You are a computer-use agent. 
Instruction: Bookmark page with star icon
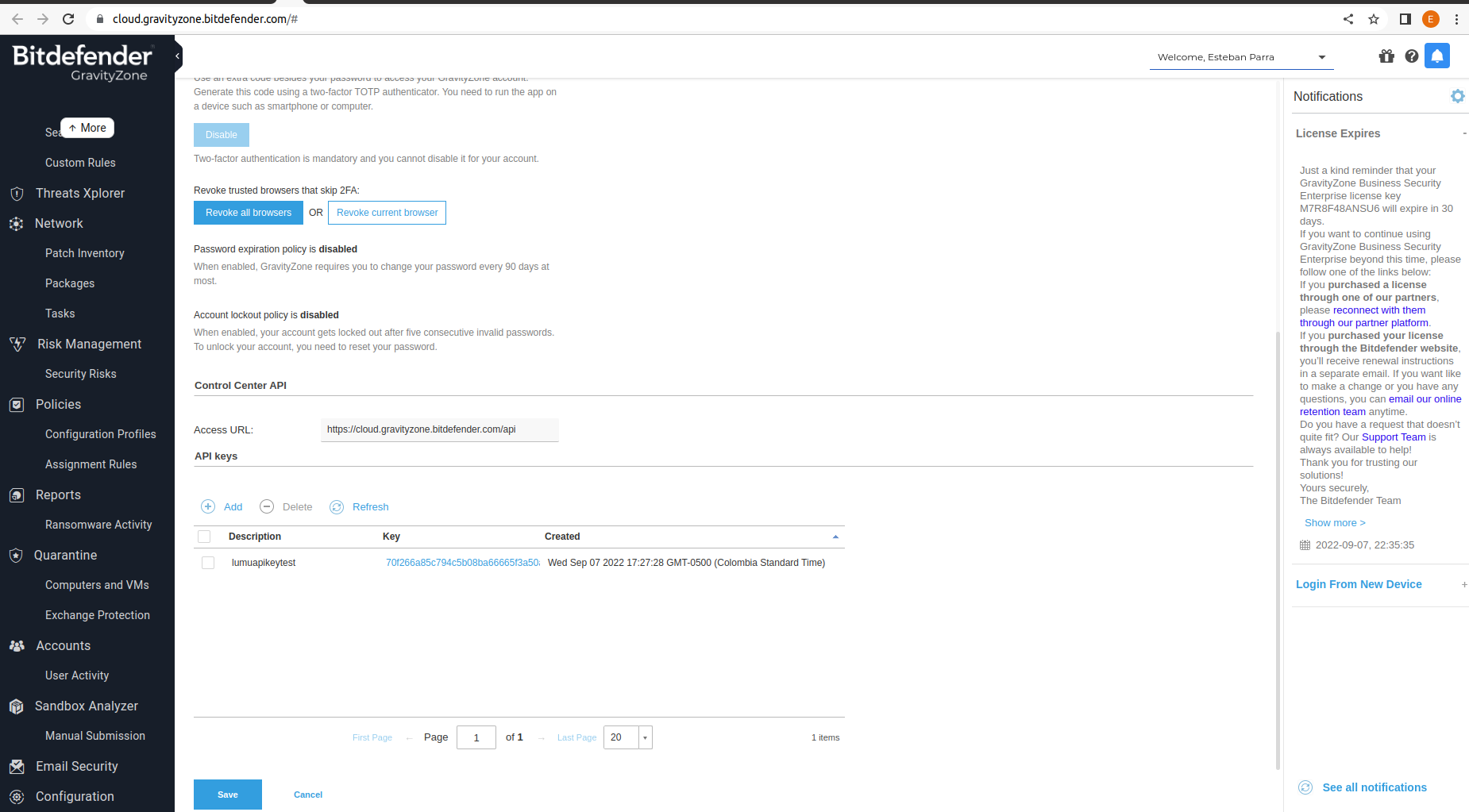(x=1374, y=19)
